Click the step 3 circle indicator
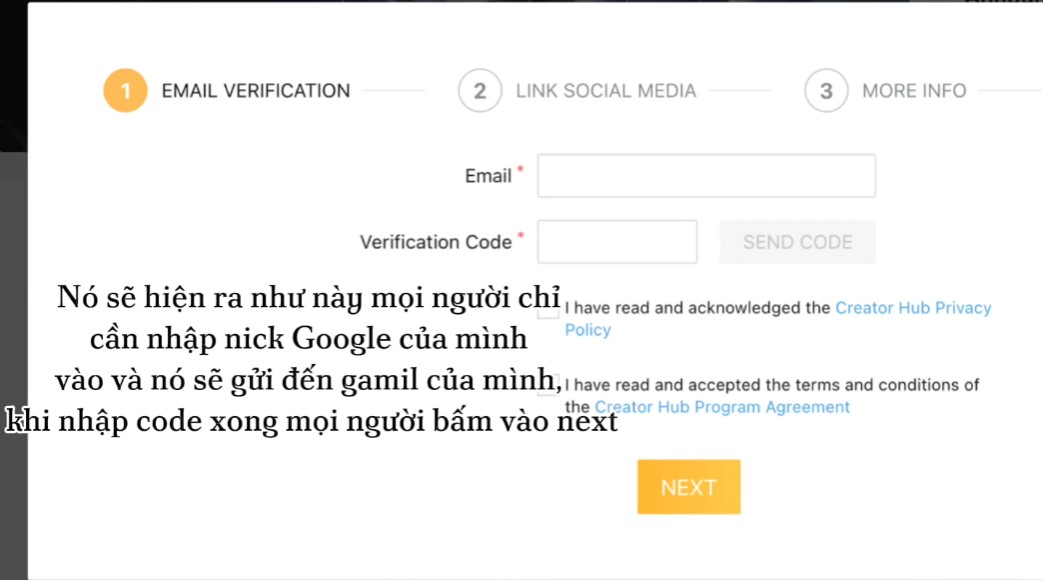1043x580 pixels. pos(826,91)
